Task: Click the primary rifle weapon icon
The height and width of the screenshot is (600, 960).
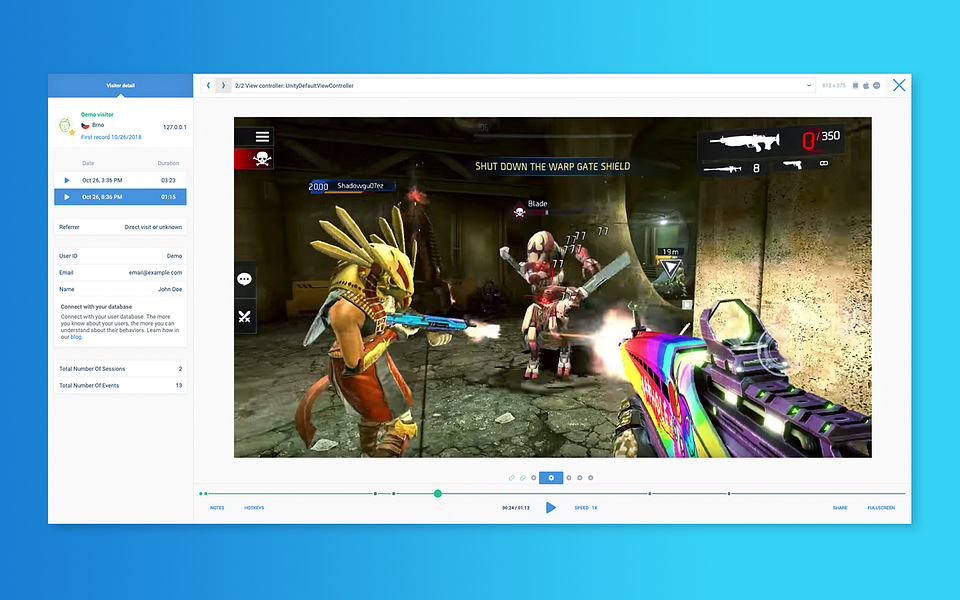Action: [x=745, y=141]
